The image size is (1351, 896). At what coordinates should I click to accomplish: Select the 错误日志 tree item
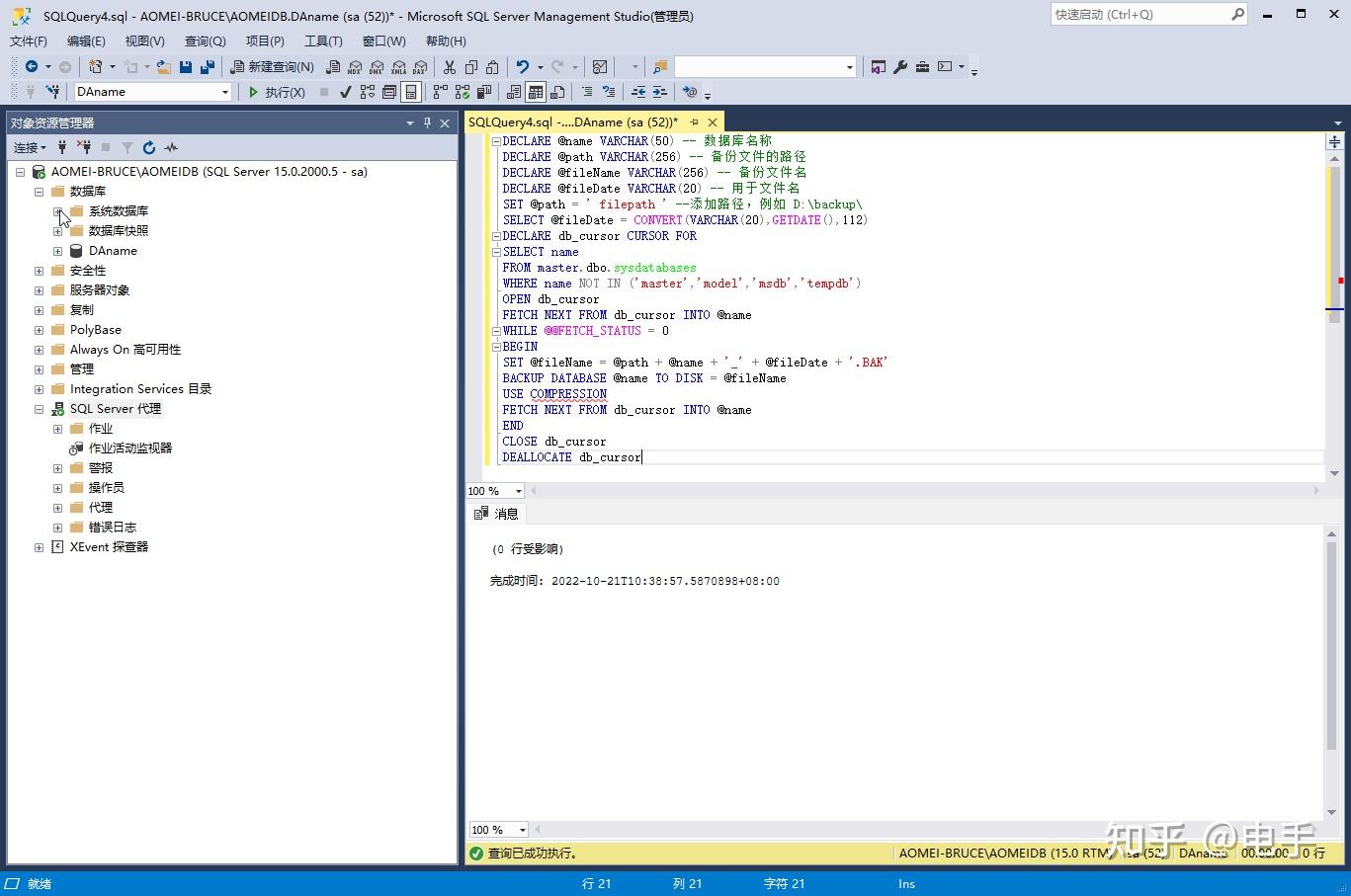(x=113, y=528)
